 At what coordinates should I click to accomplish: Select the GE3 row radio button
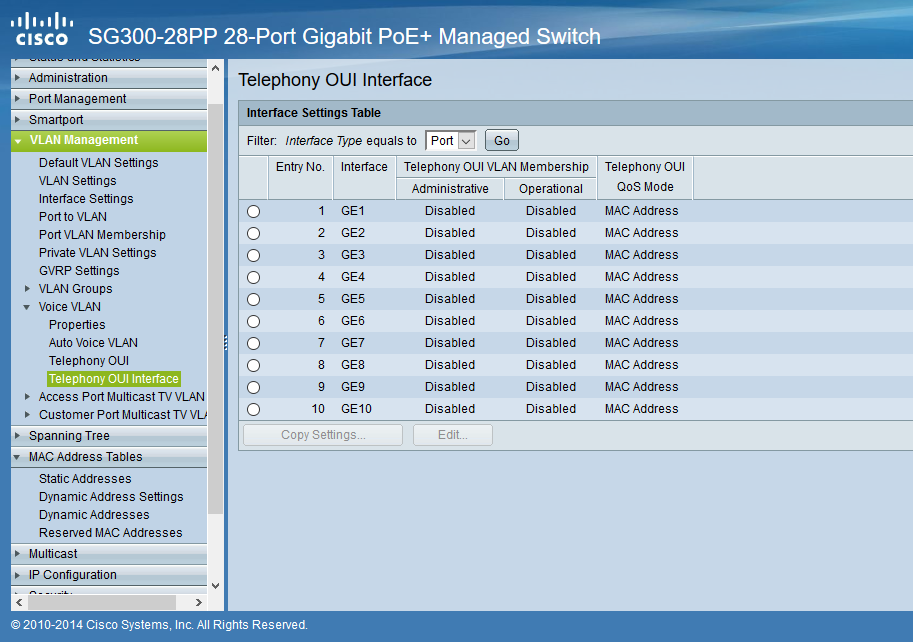[253, 256]
